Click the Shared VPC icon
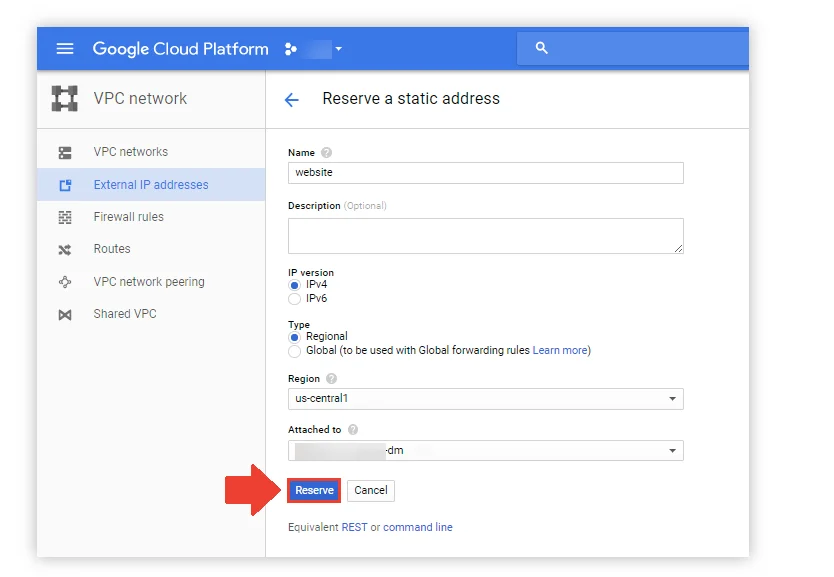This screenshot has height=577, width=834. [65, 313]
